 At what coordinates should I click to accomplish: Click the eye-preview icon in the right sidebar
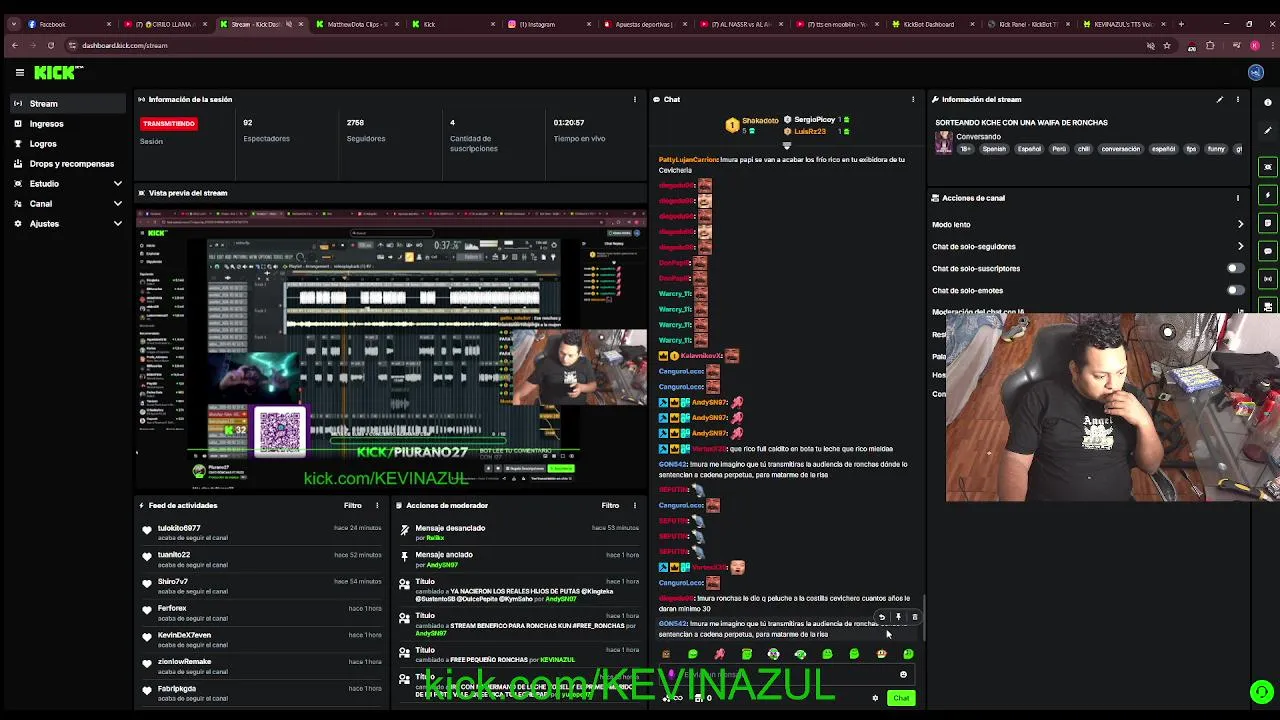(x=1268, y=167)
